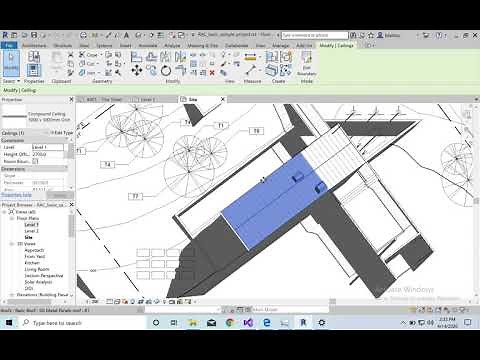480x360 pixels.
Task: Click the Aligned Dimension measure icon
Action: (250, 57)
